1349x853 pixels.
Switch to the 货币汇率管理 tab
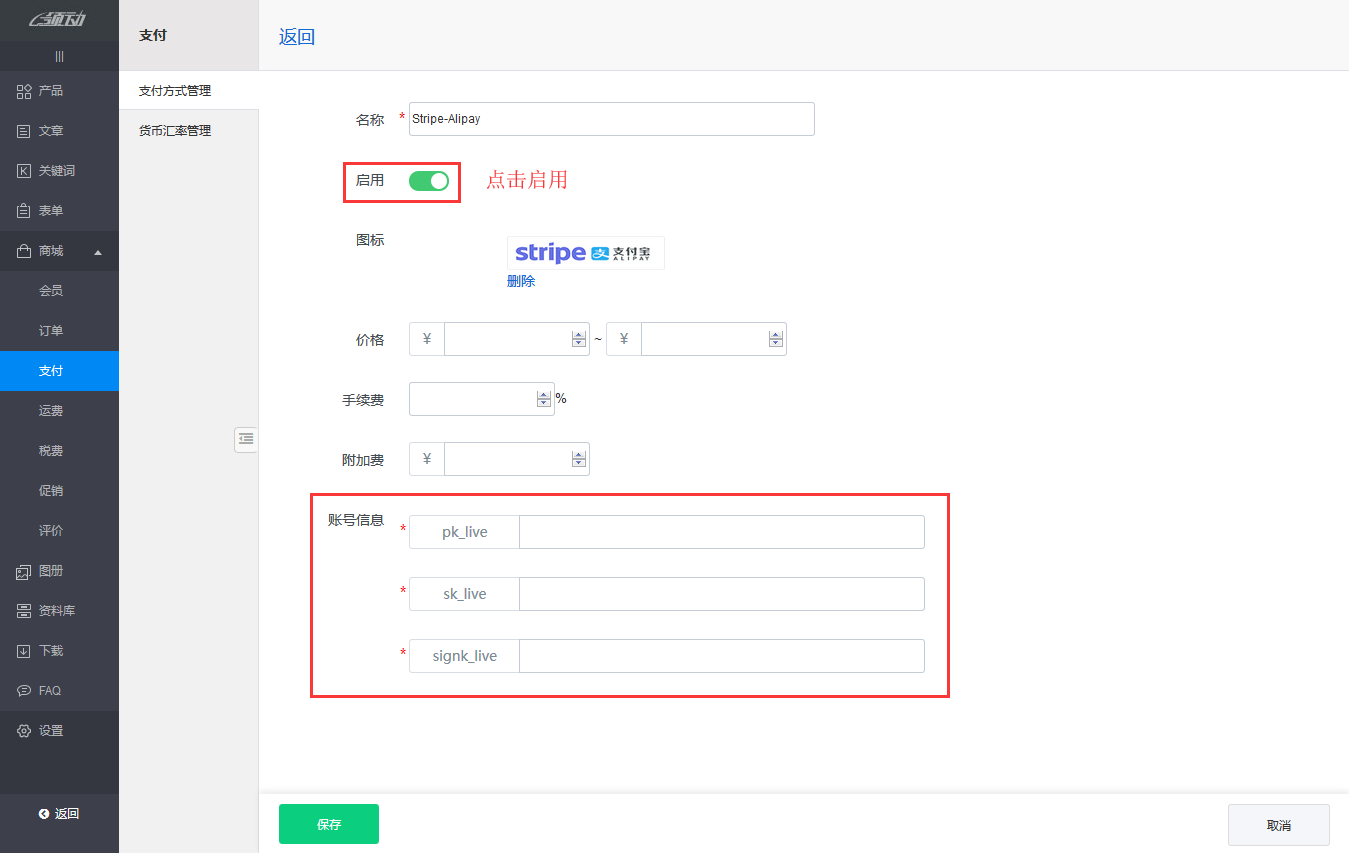point(175,130)
